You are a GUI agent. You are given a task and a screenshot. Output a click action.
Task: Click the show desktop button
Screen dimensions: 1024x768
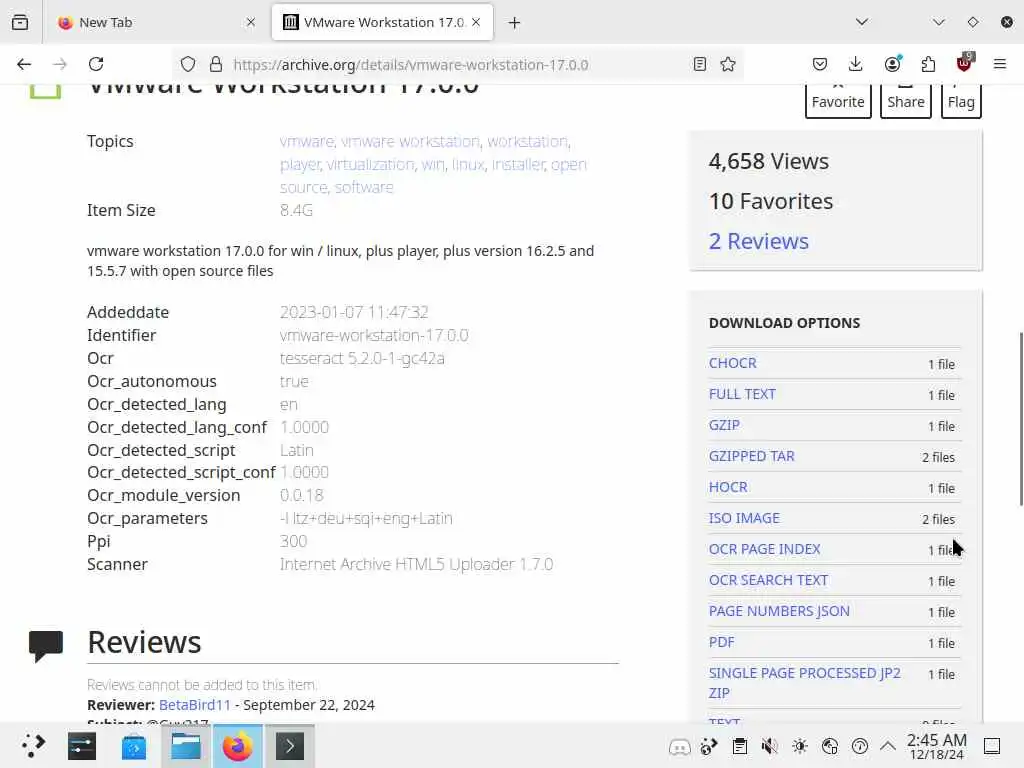click(x=992, y=746)
